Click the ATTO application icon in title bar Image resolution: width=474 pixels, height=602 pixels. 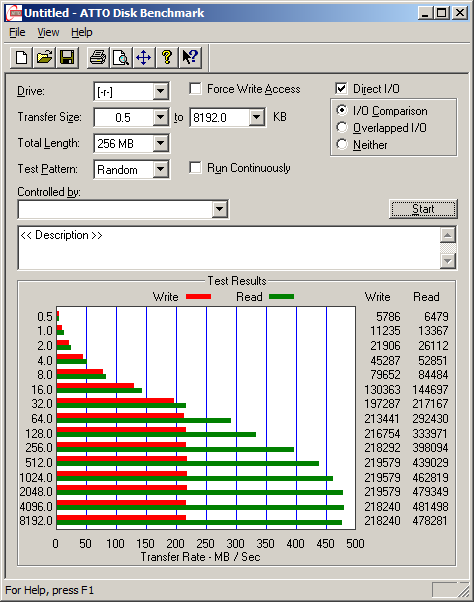(14, 13)
